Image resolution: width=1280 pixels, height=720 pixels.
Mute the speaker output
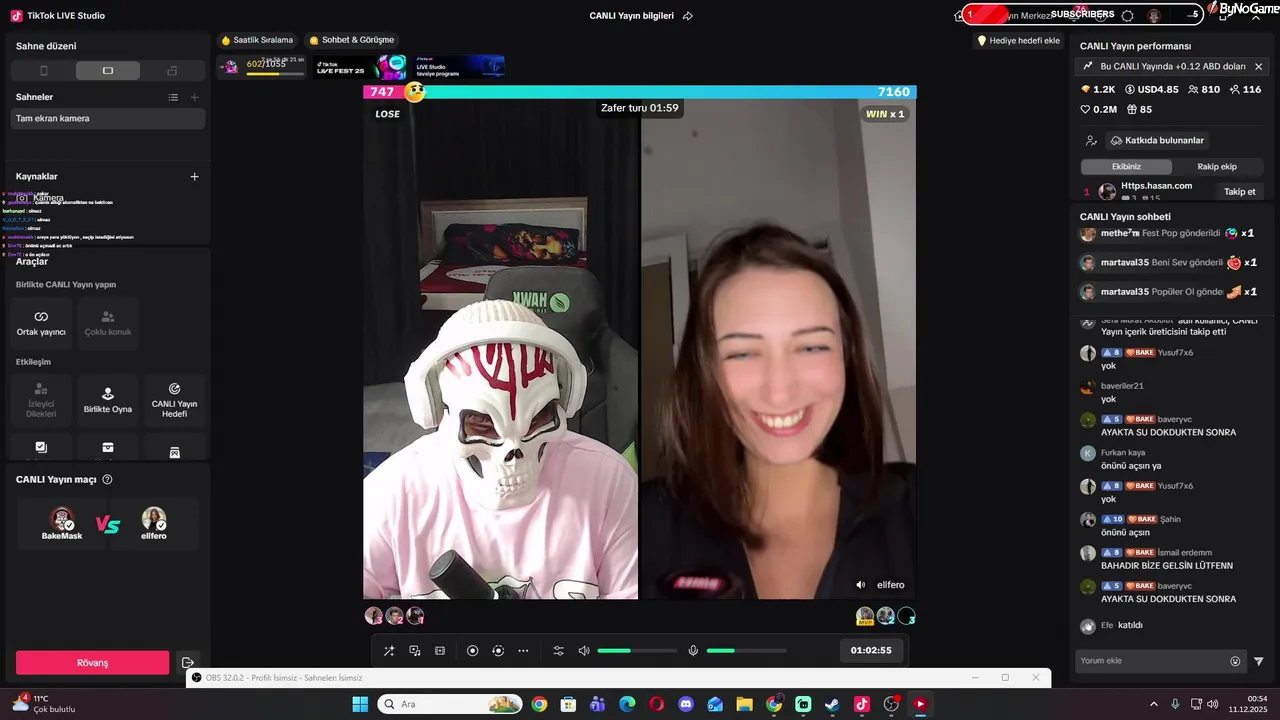(584, 651)
